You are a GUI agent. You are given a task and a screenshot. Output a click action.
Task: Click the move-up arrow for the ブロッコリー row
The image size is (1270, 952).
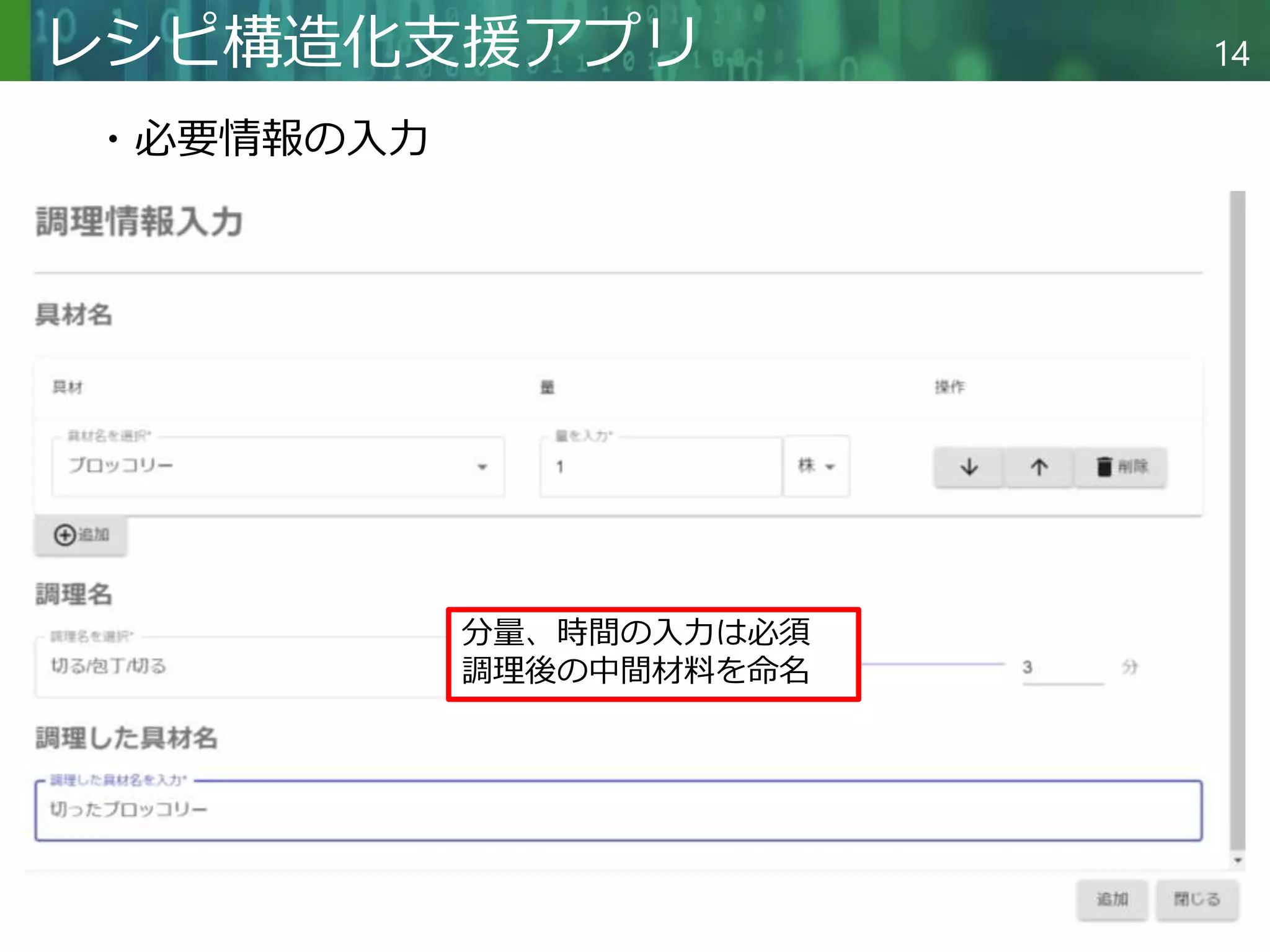pos(1039,467)
